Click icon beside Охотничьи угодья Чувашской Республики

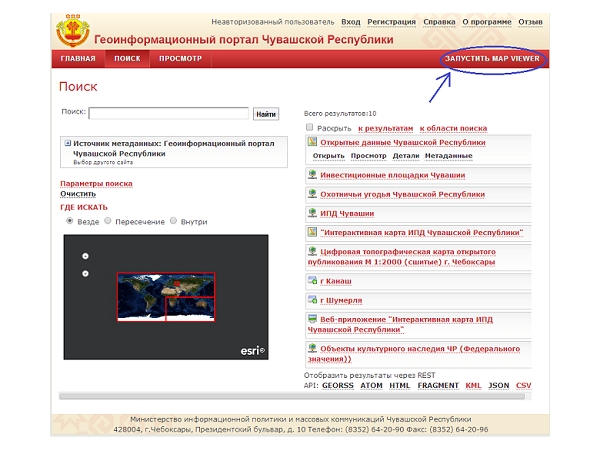pyautogui.click(x=312, y=194)
